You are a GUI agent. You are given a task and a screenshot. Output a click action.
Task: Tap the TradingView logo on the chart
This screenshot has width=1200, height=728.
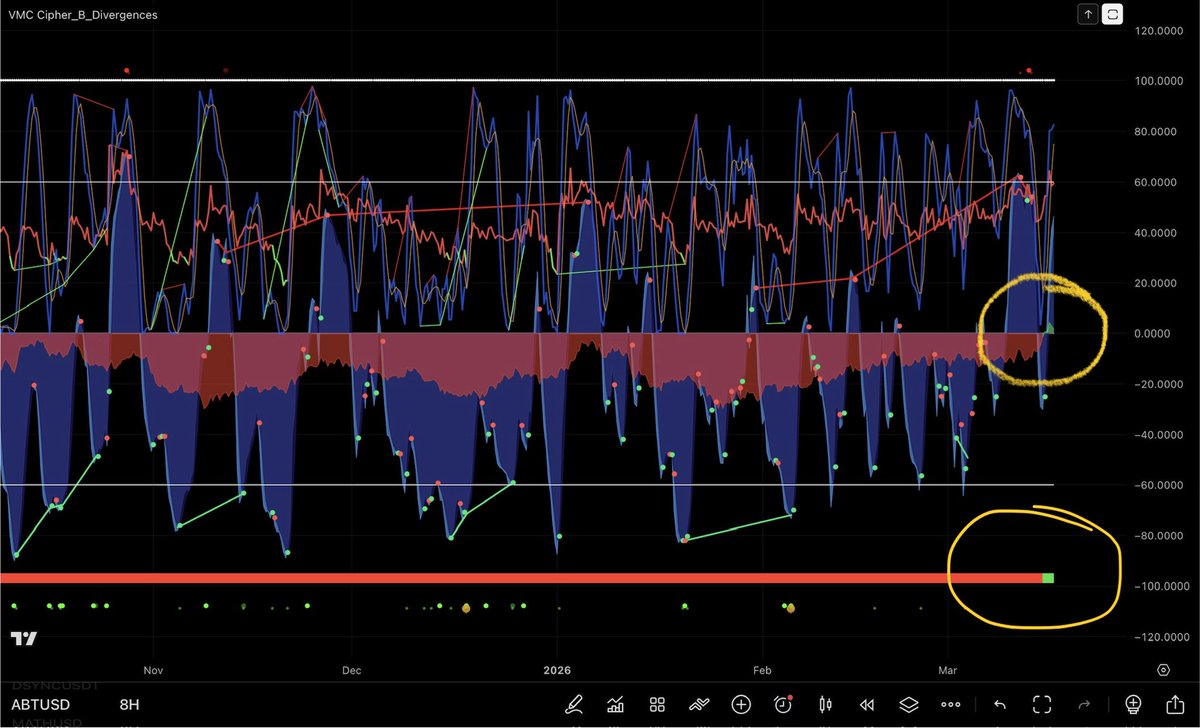[x=24, y=639]
